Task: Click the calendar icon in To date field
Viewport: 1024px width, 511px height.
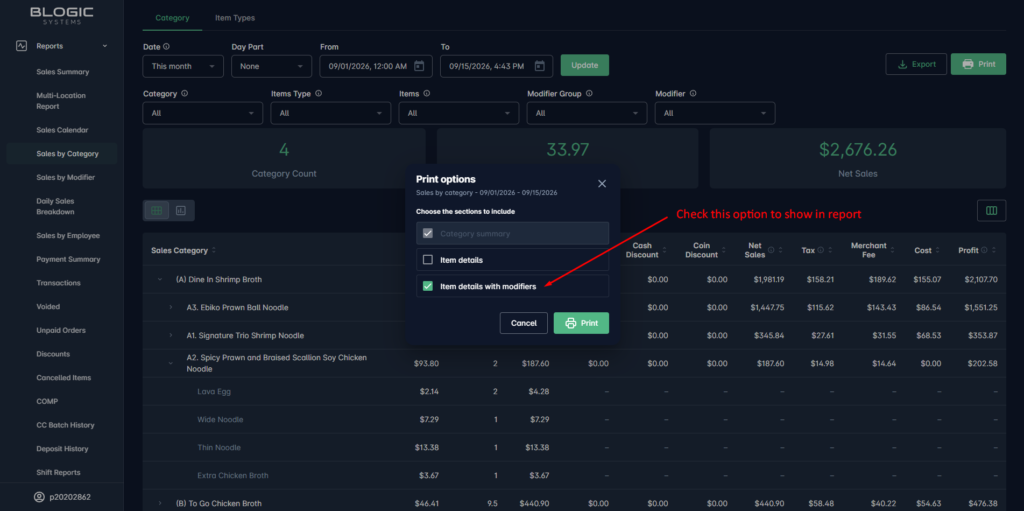Action: pyautogui.click(x=539, y=66)
